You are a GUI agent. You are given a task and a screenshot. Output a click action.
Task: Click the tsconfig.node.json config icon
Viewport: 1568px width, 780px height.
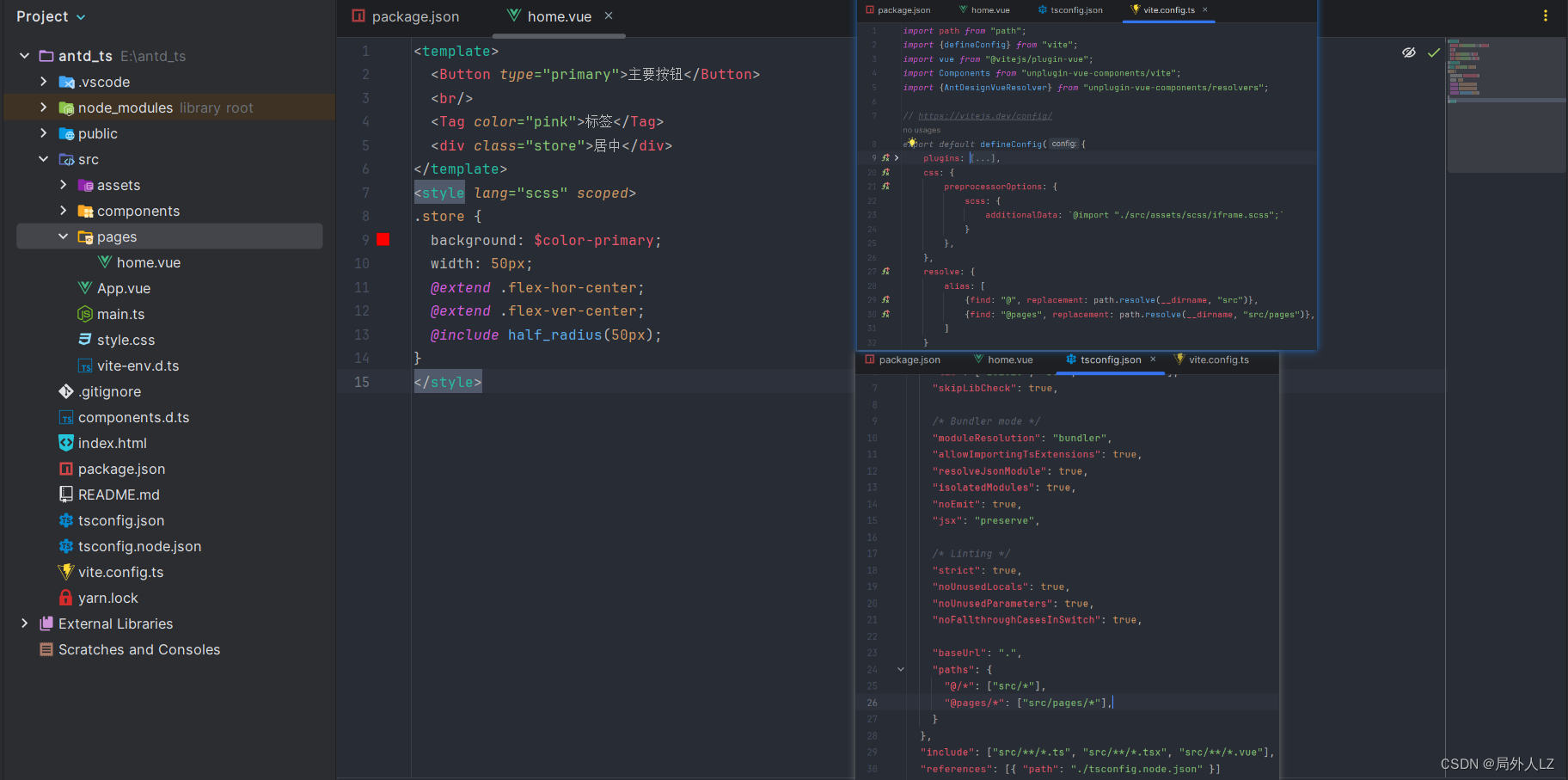[66, 546]
